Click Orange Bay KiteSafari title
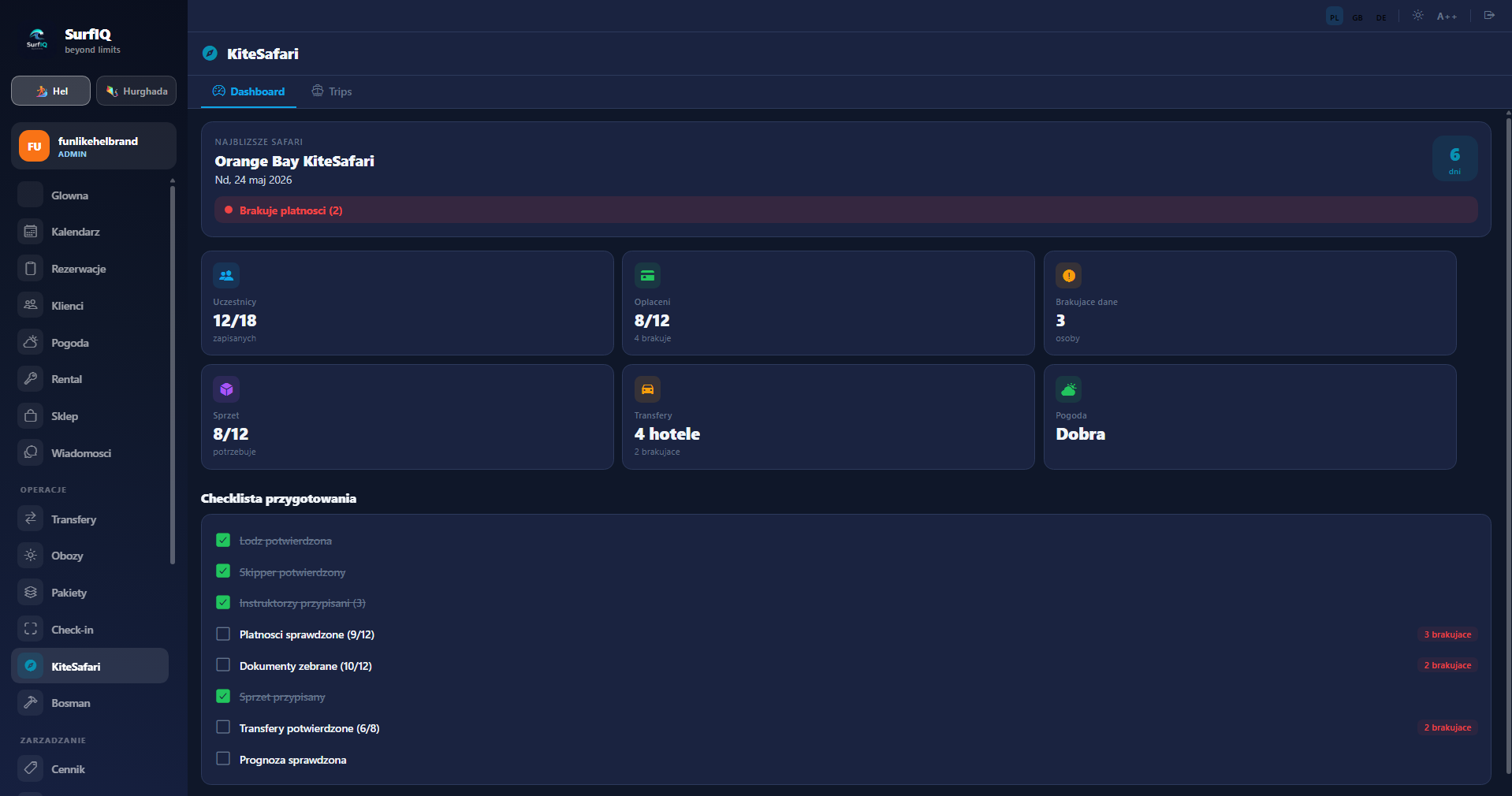This screenshot has height=796, width=1512. tap(294, 161)
